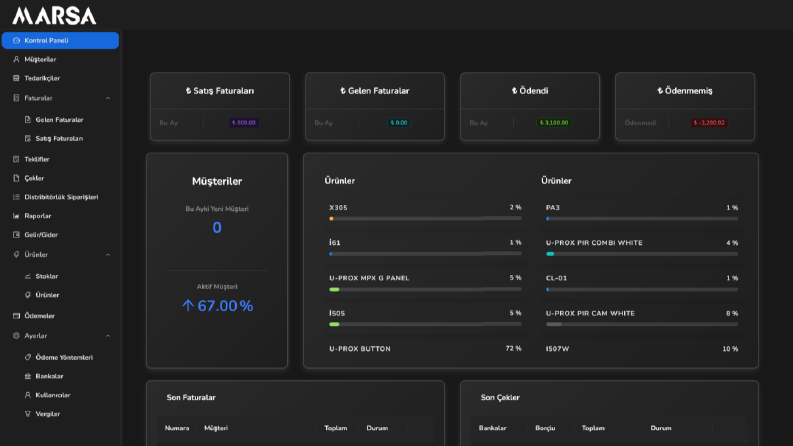The image size is (793, 446).
Task: Click the Son Faturalar panel title
Action: coord(191,397)
